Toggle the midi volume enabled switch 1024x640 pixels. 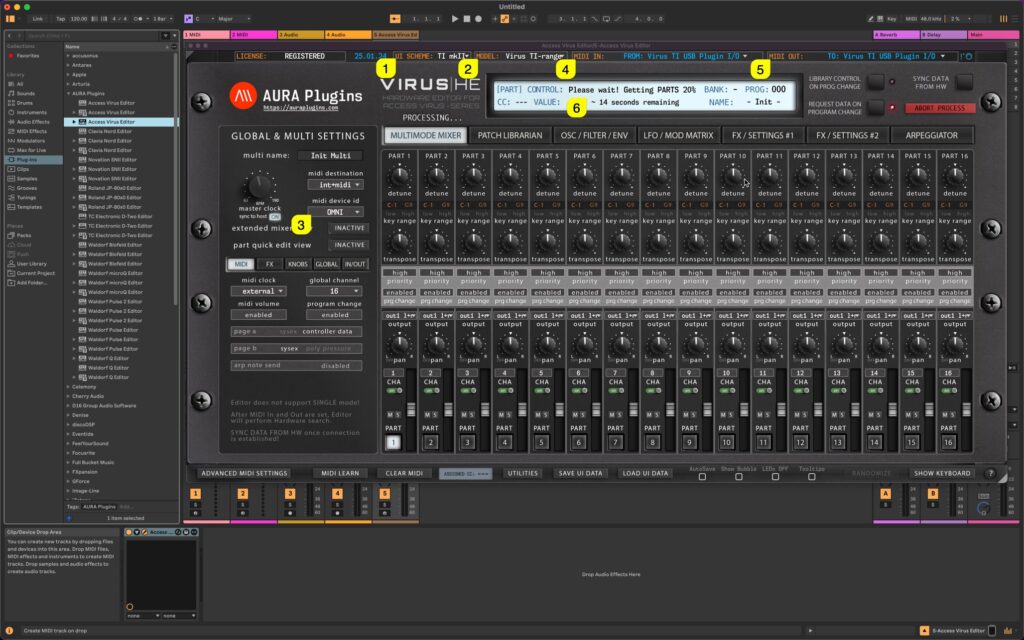tap(258, 313)
